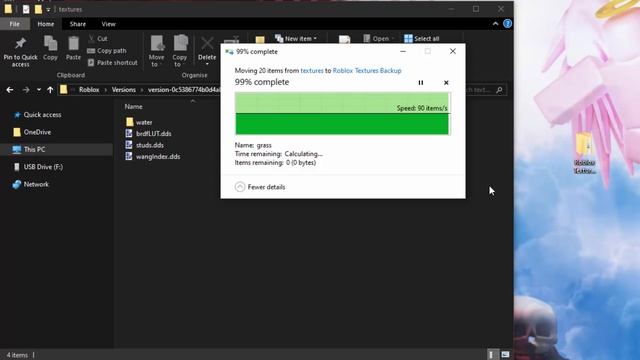Click properties icon in title bar toolbar
640x360 pixels.
coord(26,9)
